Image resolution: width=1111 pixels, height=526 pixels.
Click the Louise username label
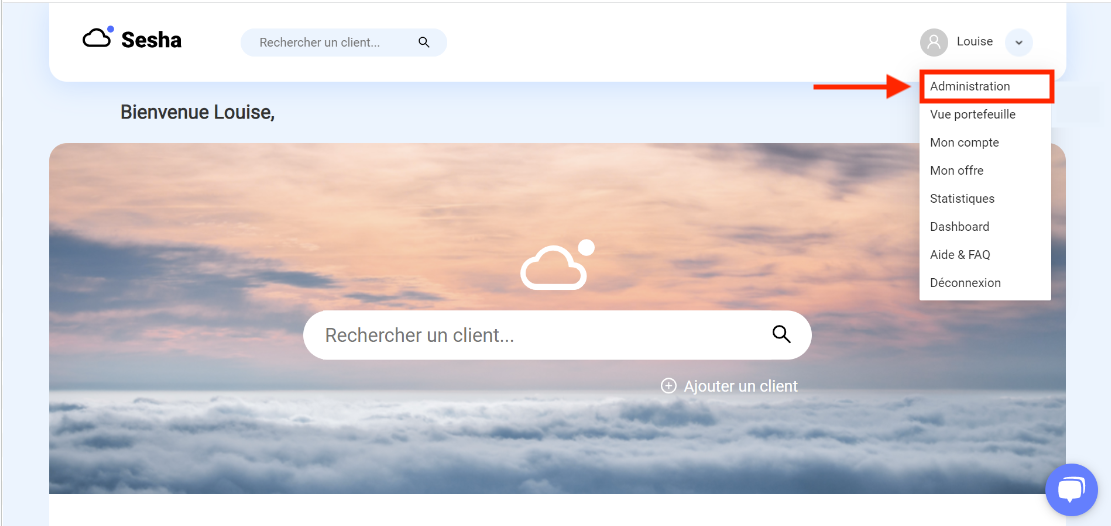(975, 42)
